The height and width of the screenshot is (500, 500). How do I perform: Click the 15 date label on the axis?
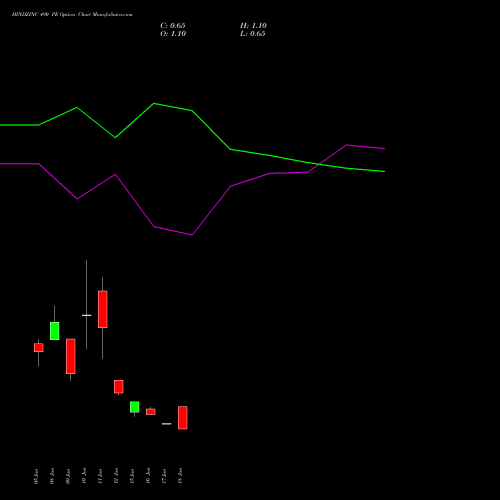tap(132, 476)
